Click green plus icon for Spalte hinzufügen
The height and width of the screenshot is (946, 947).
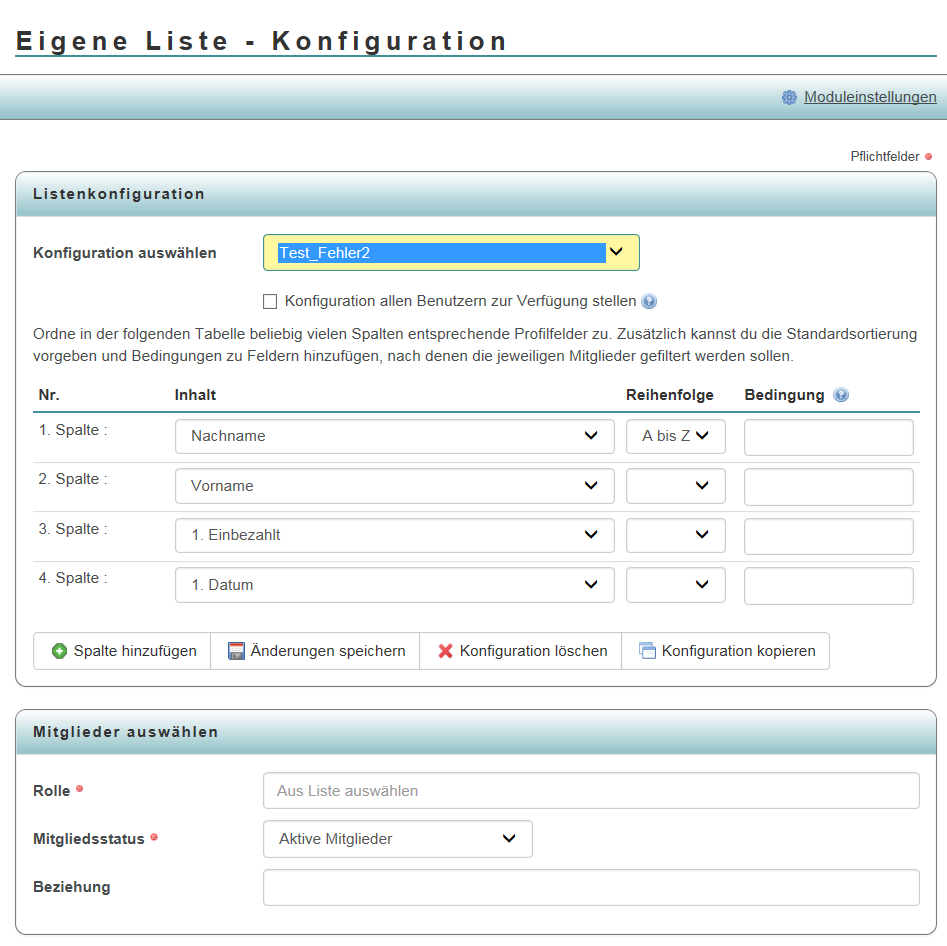coord(59,651)
